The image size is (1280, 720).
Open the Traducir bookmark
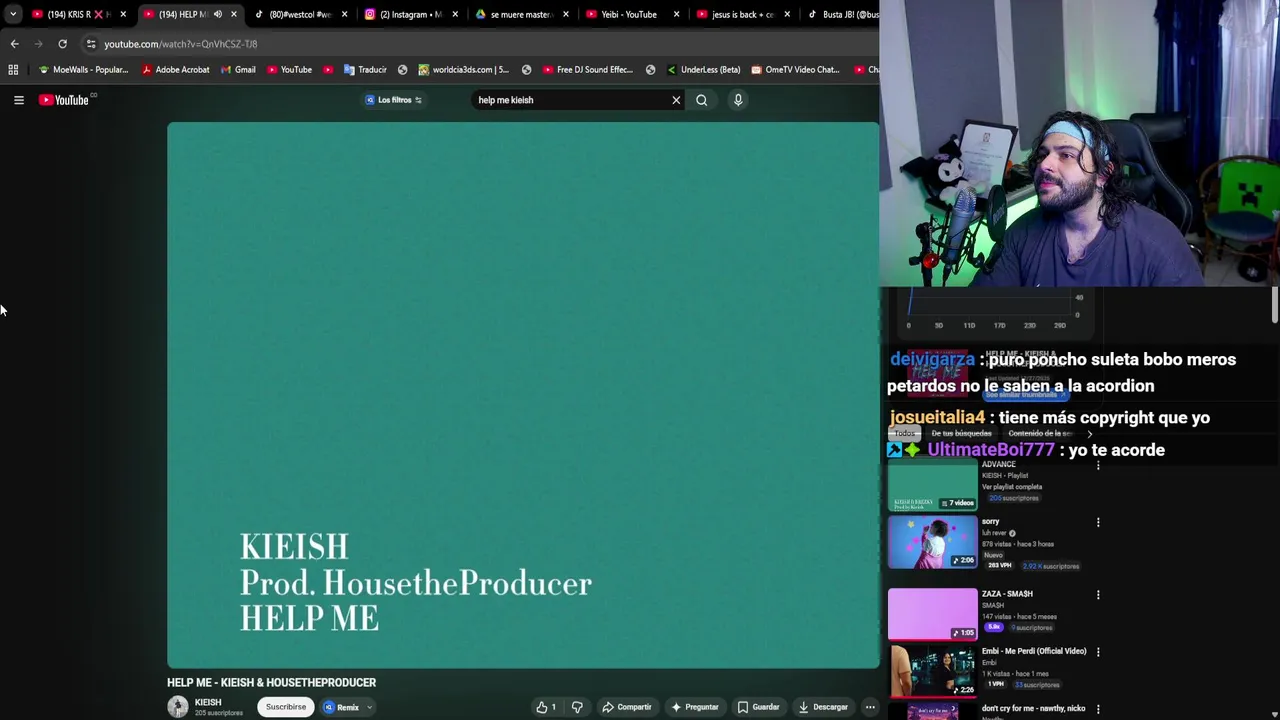coord(365,70)
